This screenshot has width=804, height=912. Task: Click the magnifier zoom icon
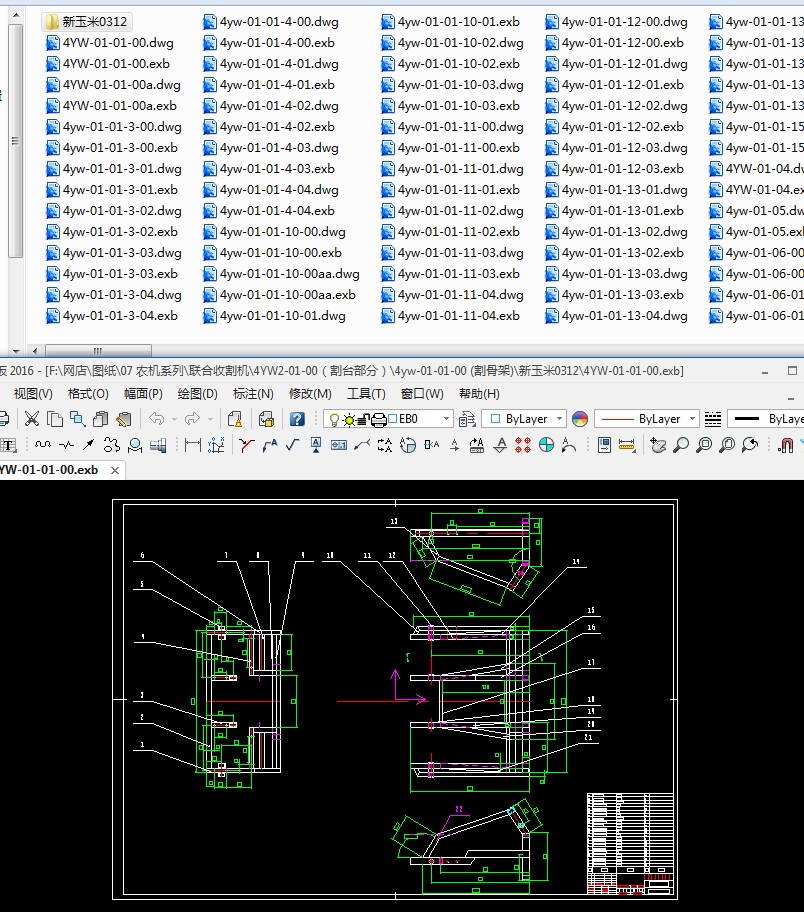tap(681, 445)
